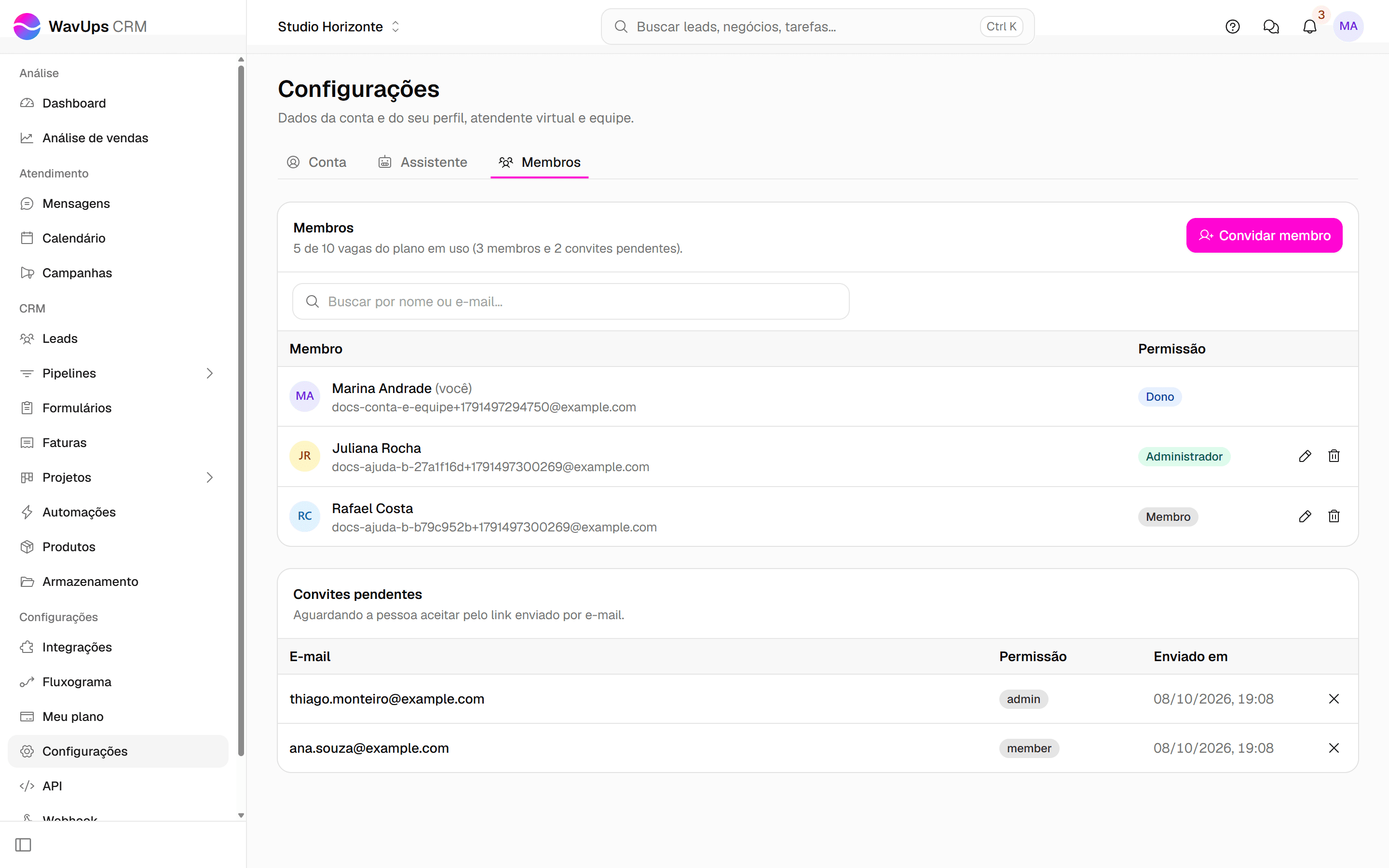Open the notifications bell icon
The image size is (1389, 868).
click(1309, 27)
